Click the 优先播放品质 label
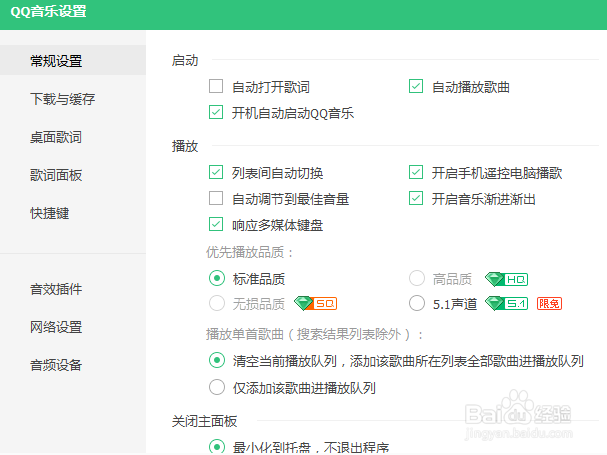 click(249, 252)
